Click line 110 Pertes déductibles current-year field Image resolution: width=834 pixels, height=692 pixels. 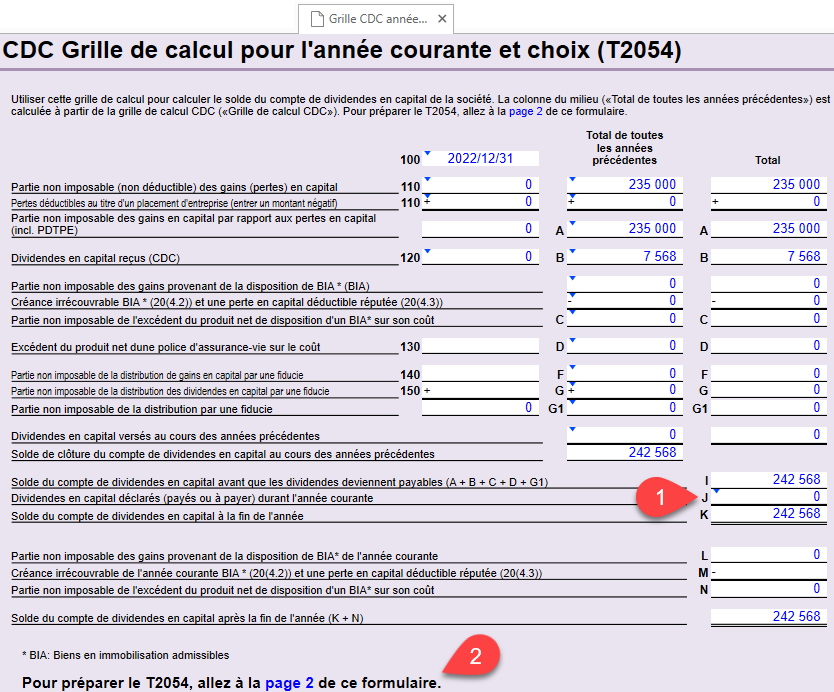[x=480, y=202]
